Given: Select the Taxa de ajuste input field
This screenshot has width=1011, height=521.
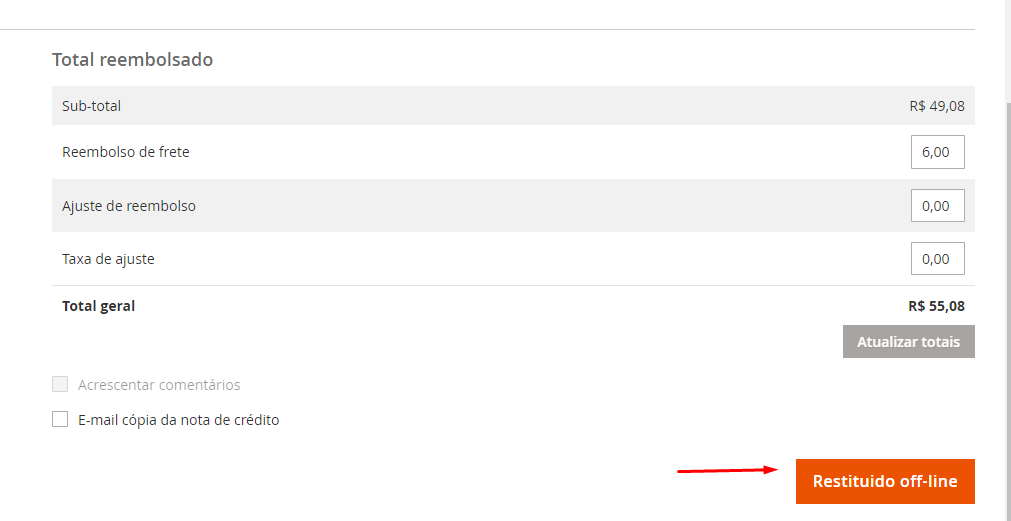Looking at the screenshot, I should [x=937, y=258].
